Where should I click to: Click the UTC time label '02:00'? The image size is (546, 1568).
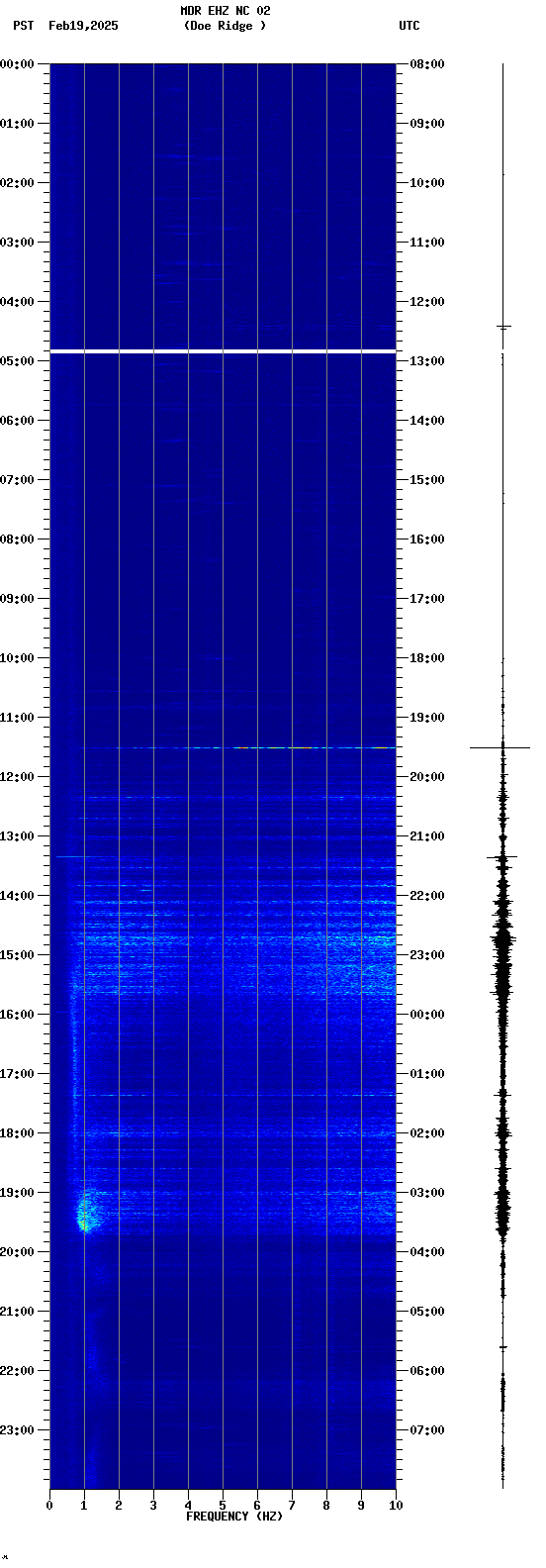(427, 1133)
